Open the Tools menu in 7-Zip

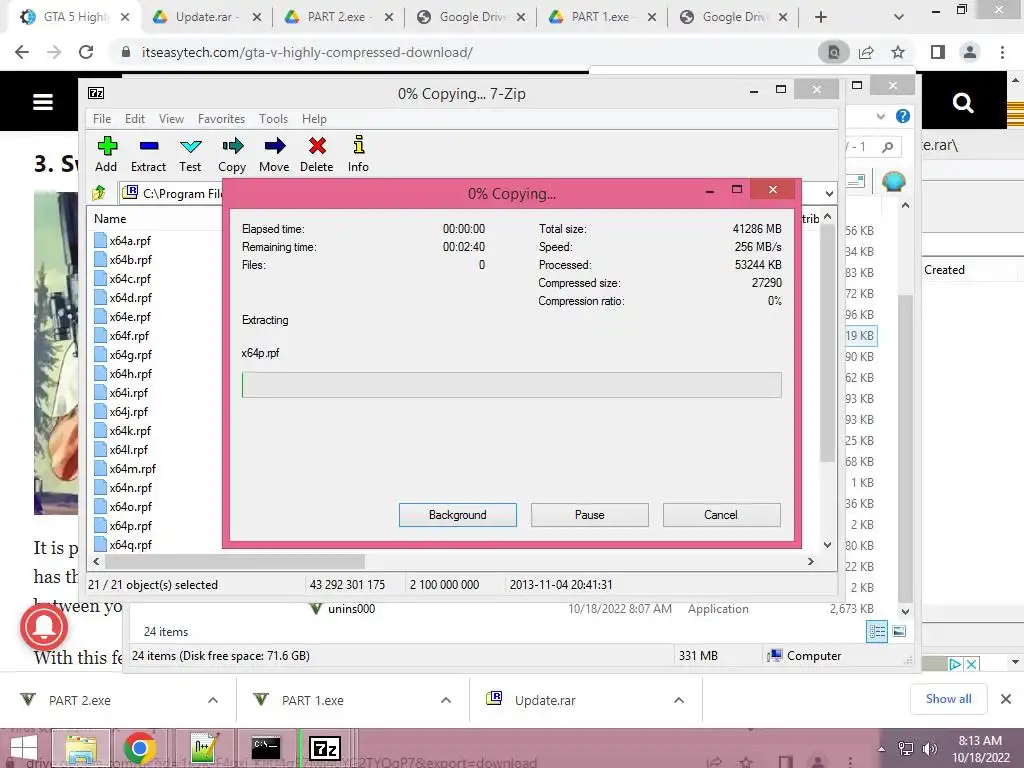tap(273, 119)
